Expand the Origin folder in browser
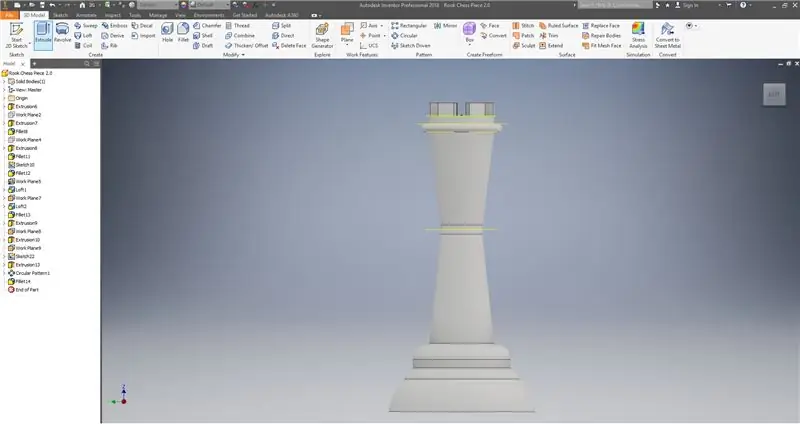The image size is (800, 424). point(4,98)
